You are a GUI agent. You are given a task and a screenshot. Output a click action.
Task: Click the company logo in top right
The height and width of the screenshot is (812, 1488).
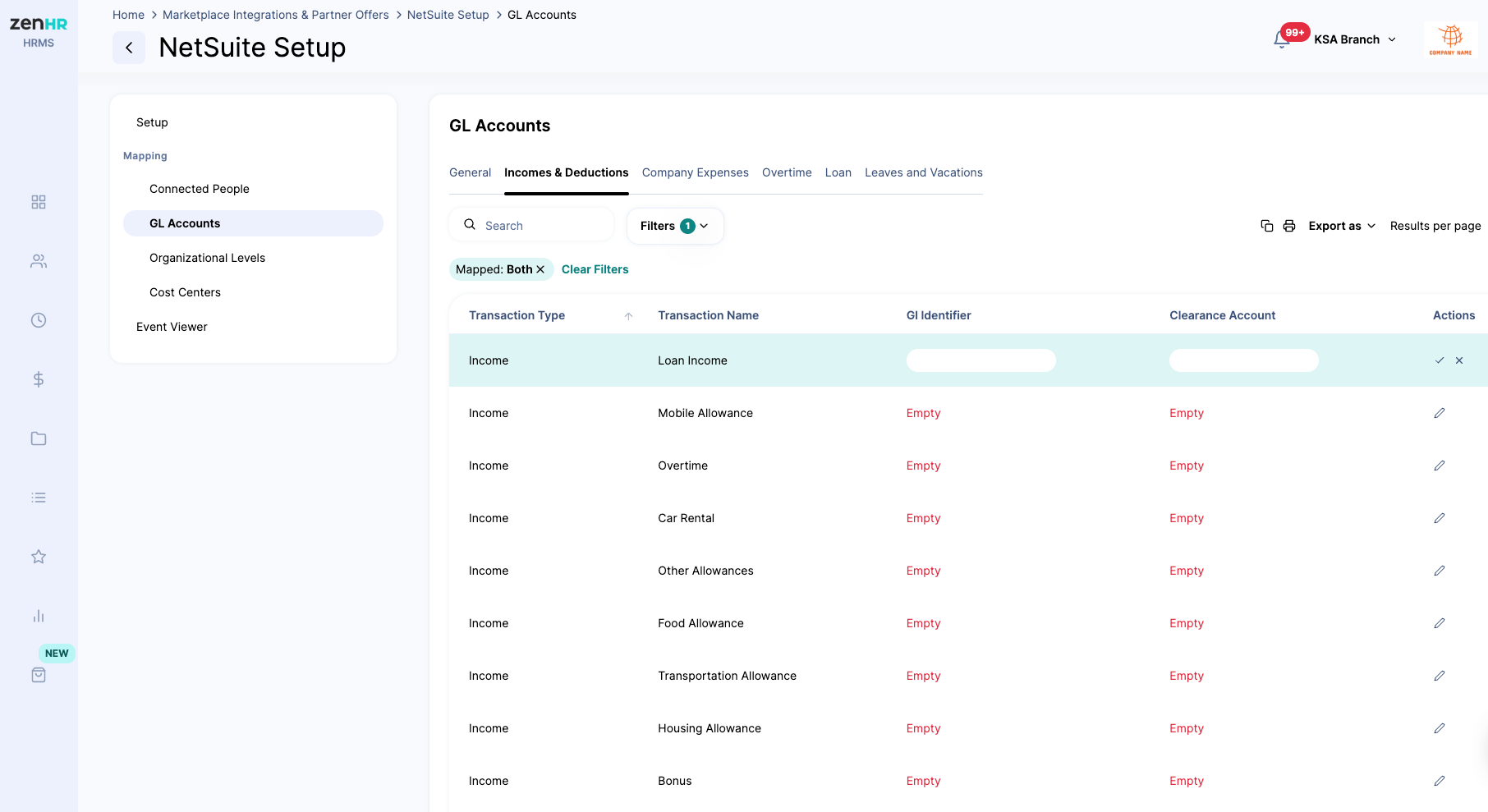pyautogui.click(x=1451, y=39)
